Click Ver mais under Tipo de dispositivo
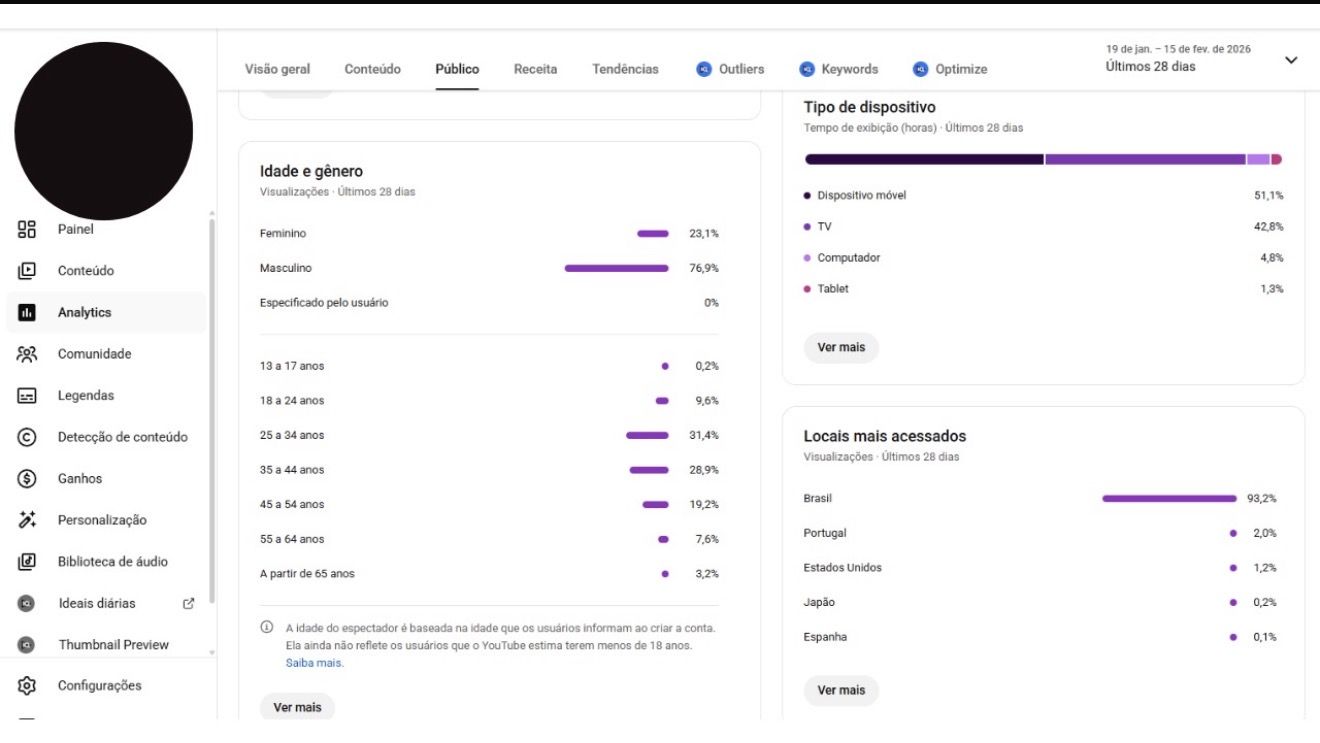Screen dimensions: 1320x743 pyautogui.click(x=841, y=347)
